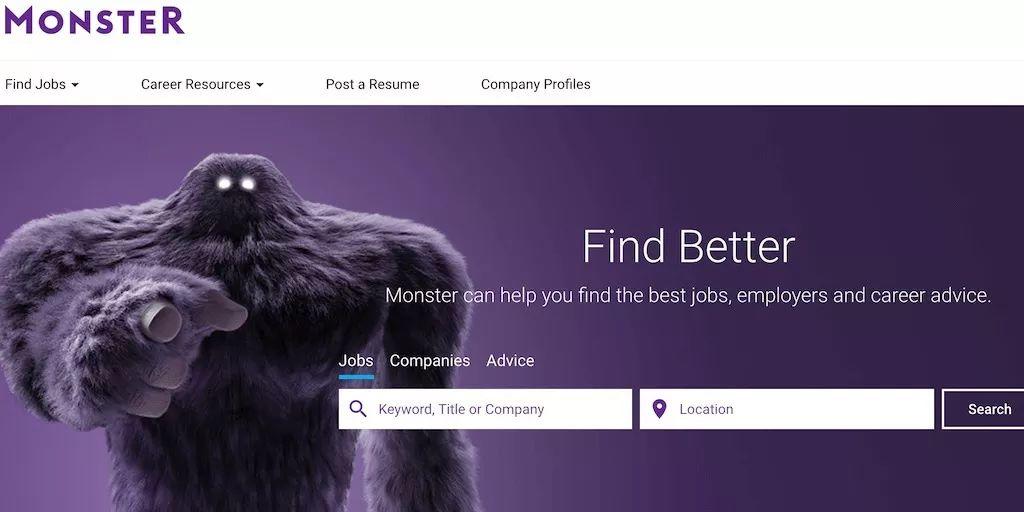Screen dimensions: 1024x512
Task: Switch to the Advice tab
Action: [x=510, y=360]
